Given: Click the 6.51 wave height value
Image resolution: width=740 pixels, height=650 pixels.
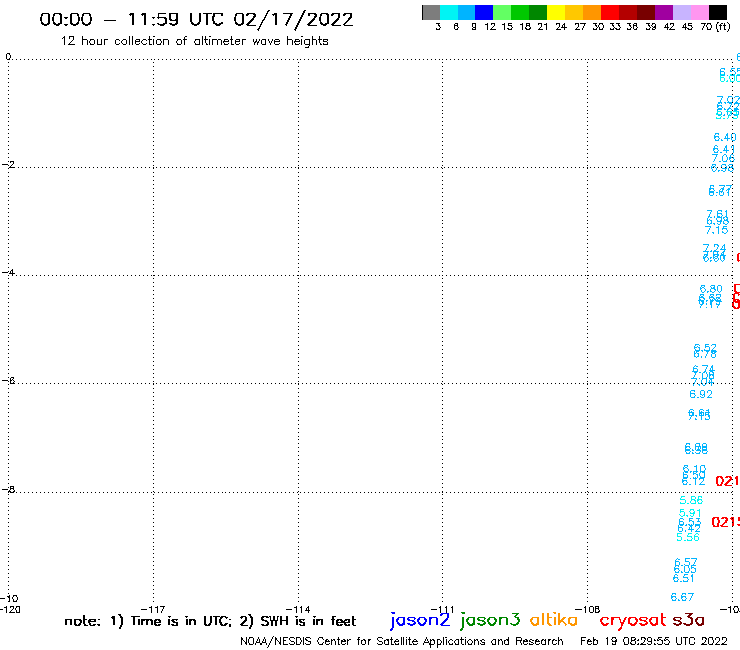Looking at the screenshot, I should (683, 578).
